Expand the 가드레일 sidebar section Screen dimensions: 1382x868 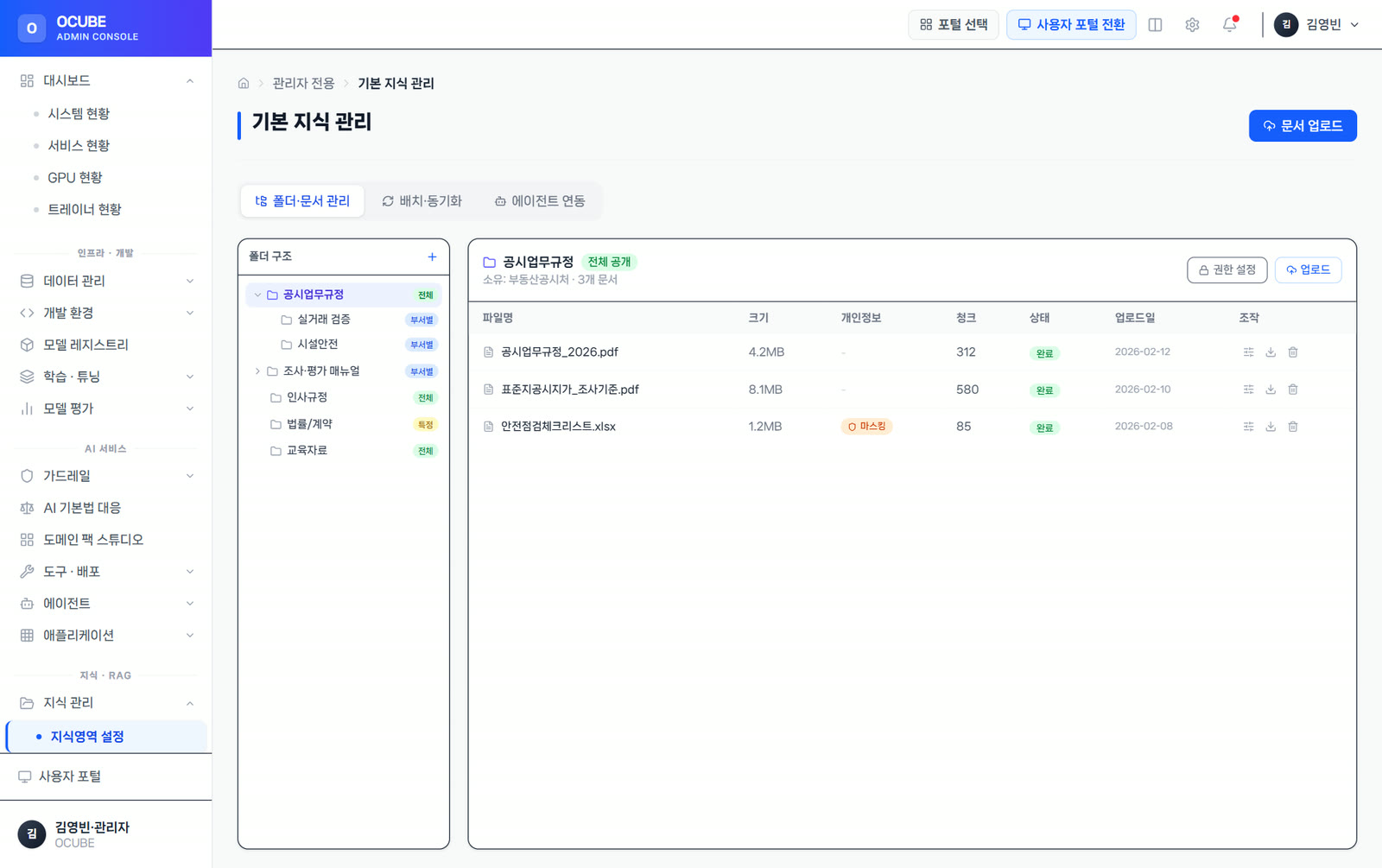[190, 476]
